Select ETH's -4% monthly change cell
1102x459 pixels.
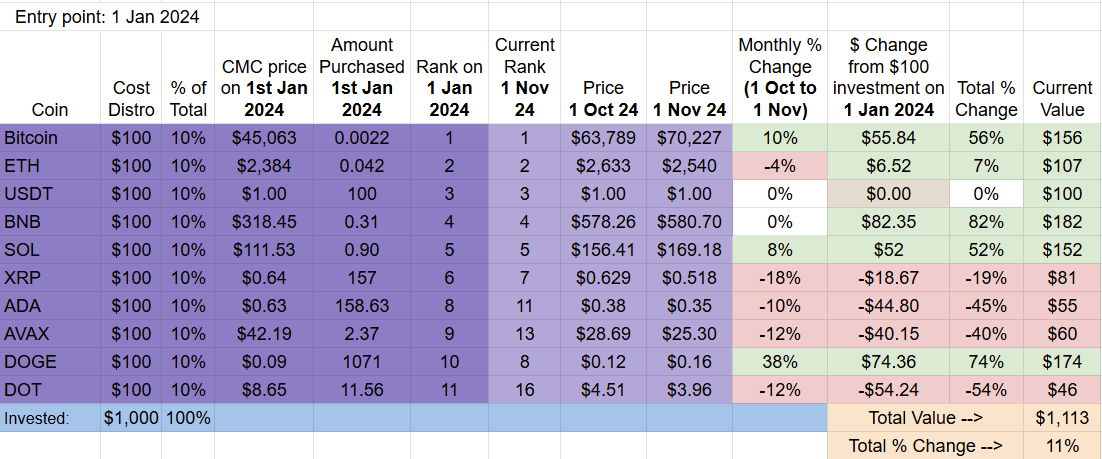pyautogui.click(x=780, y=166)
